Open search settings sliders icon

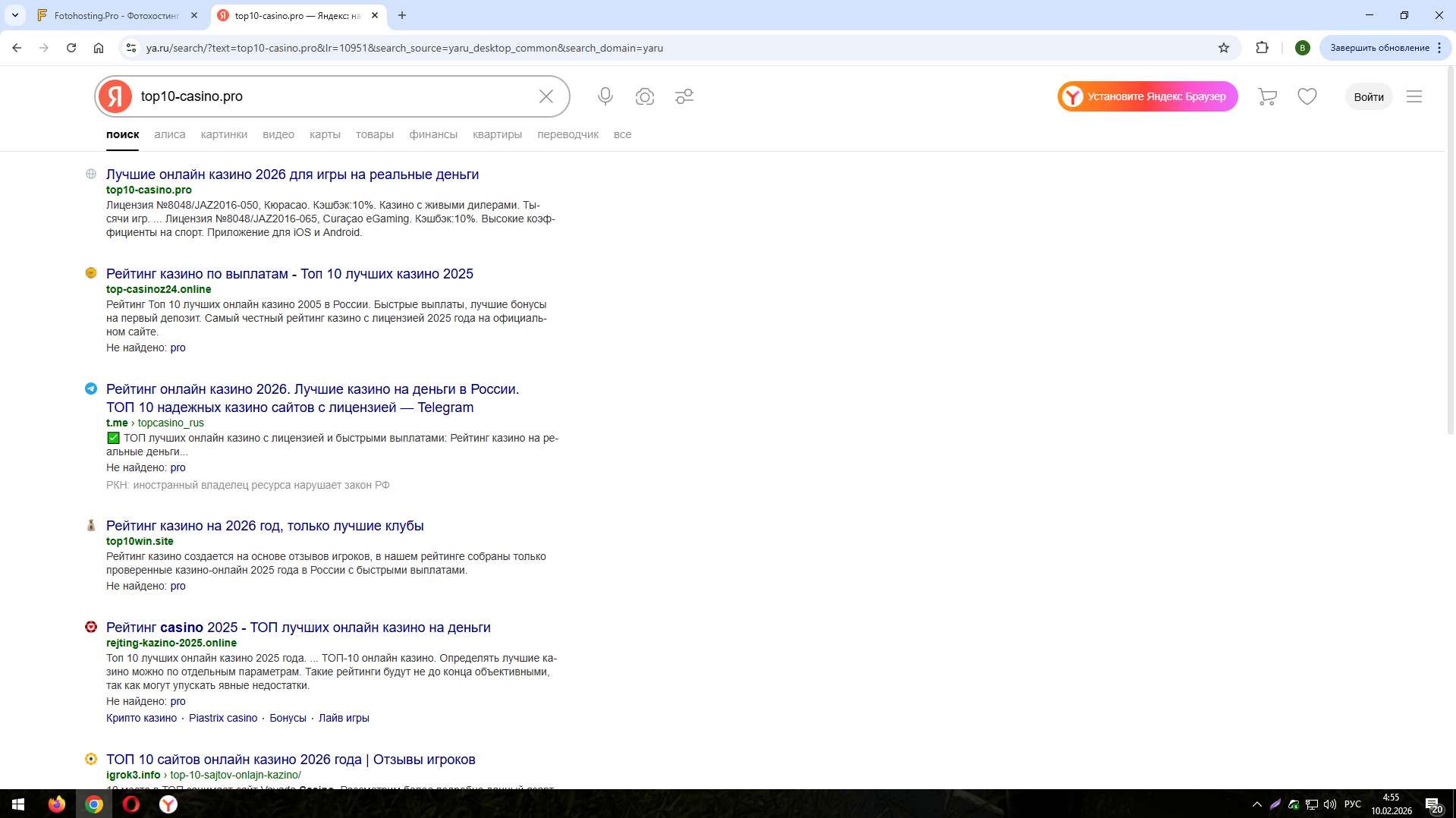coord(684,96)
